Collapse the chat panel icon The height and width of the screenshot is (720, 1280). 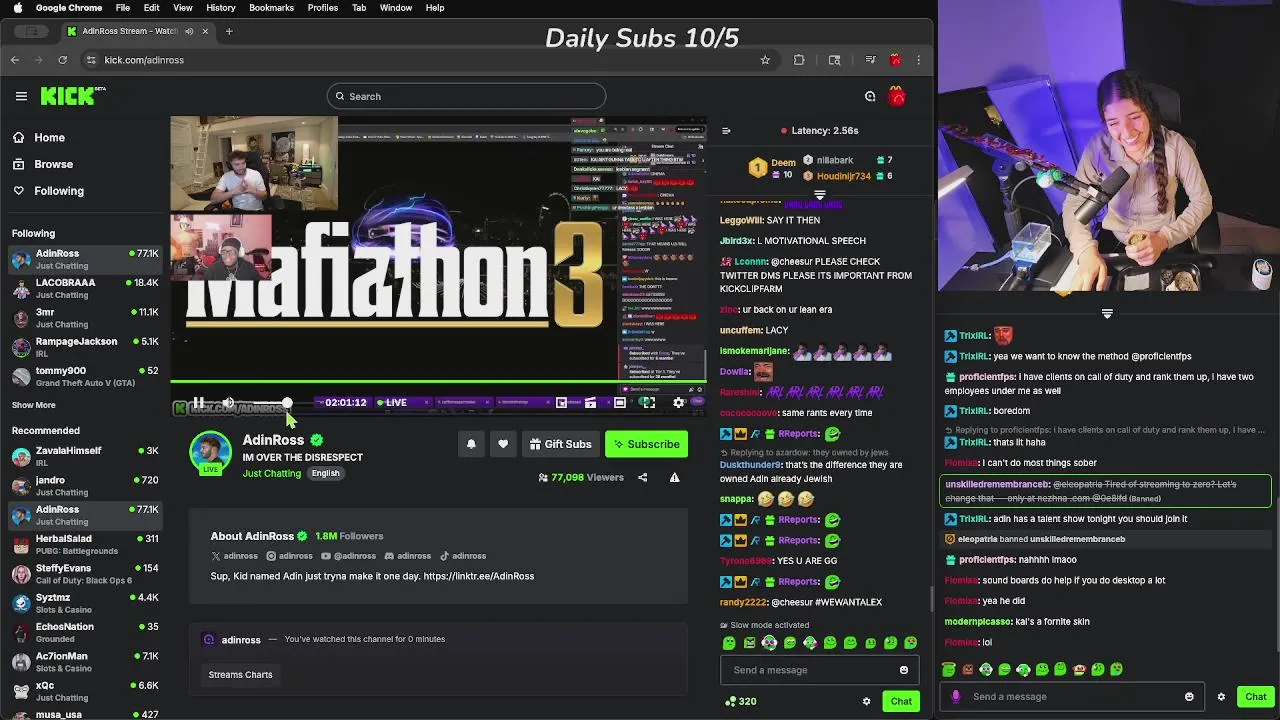[726, 130]
